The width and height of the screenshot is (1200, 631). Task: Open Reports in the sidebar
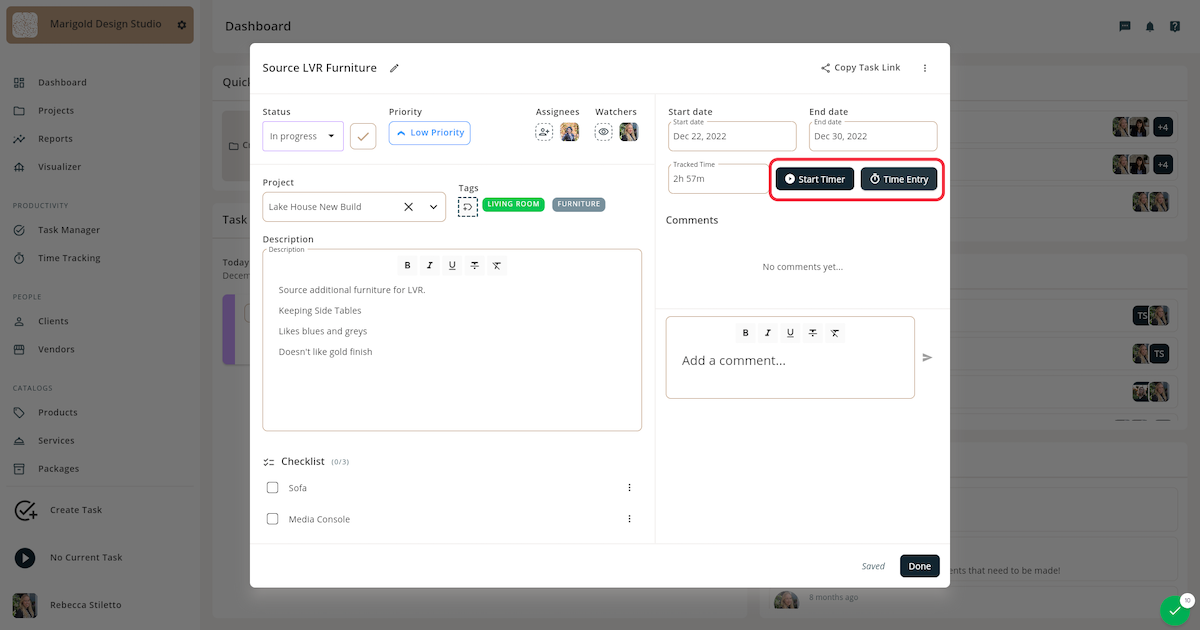pos(55,139)
